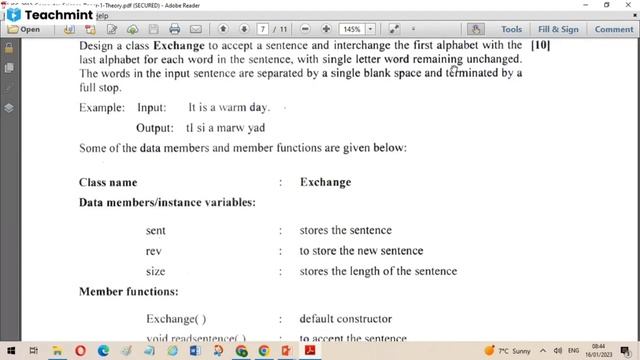Open the Tools pane

tap(511, 29)
